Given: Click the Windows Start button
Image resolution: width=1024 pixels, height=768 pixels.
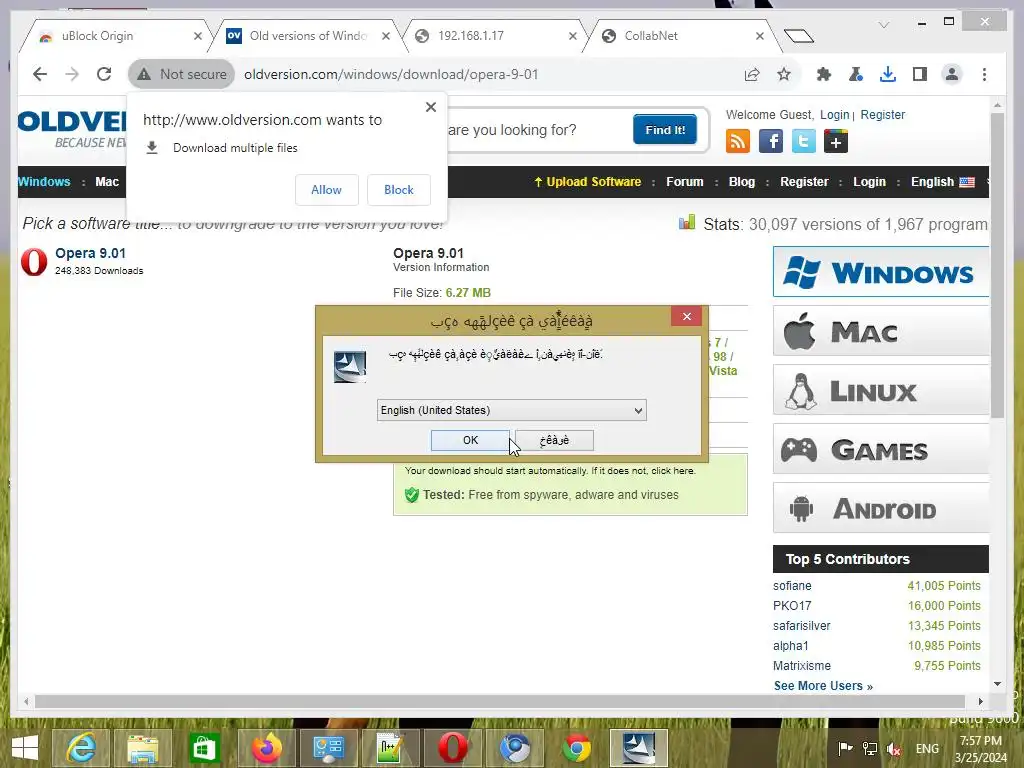Looking at the screenshot, I should (25, 748).
